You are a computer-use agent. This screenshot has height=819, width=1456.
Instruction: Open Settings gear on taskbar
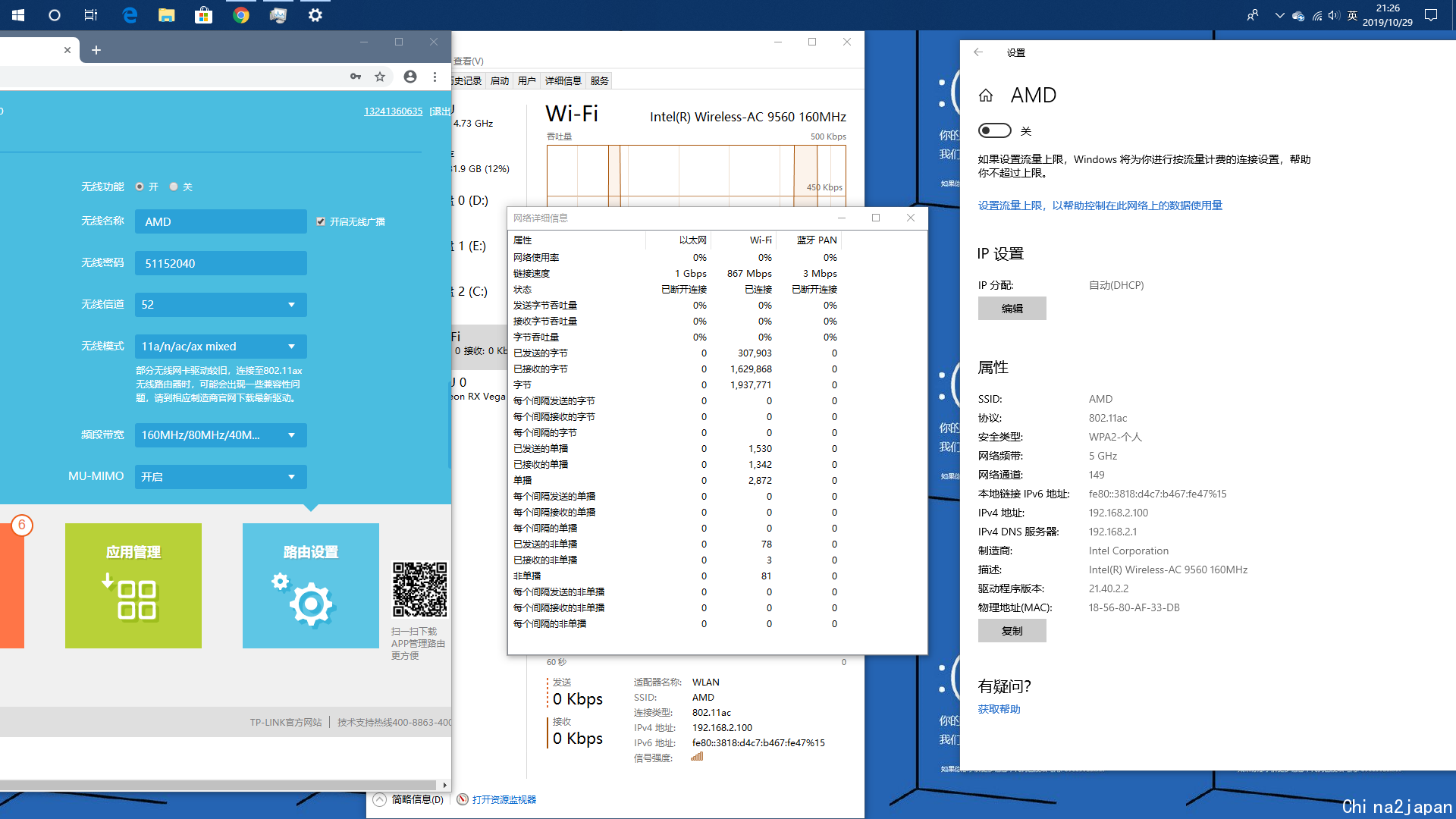click(x=315, y=15)
